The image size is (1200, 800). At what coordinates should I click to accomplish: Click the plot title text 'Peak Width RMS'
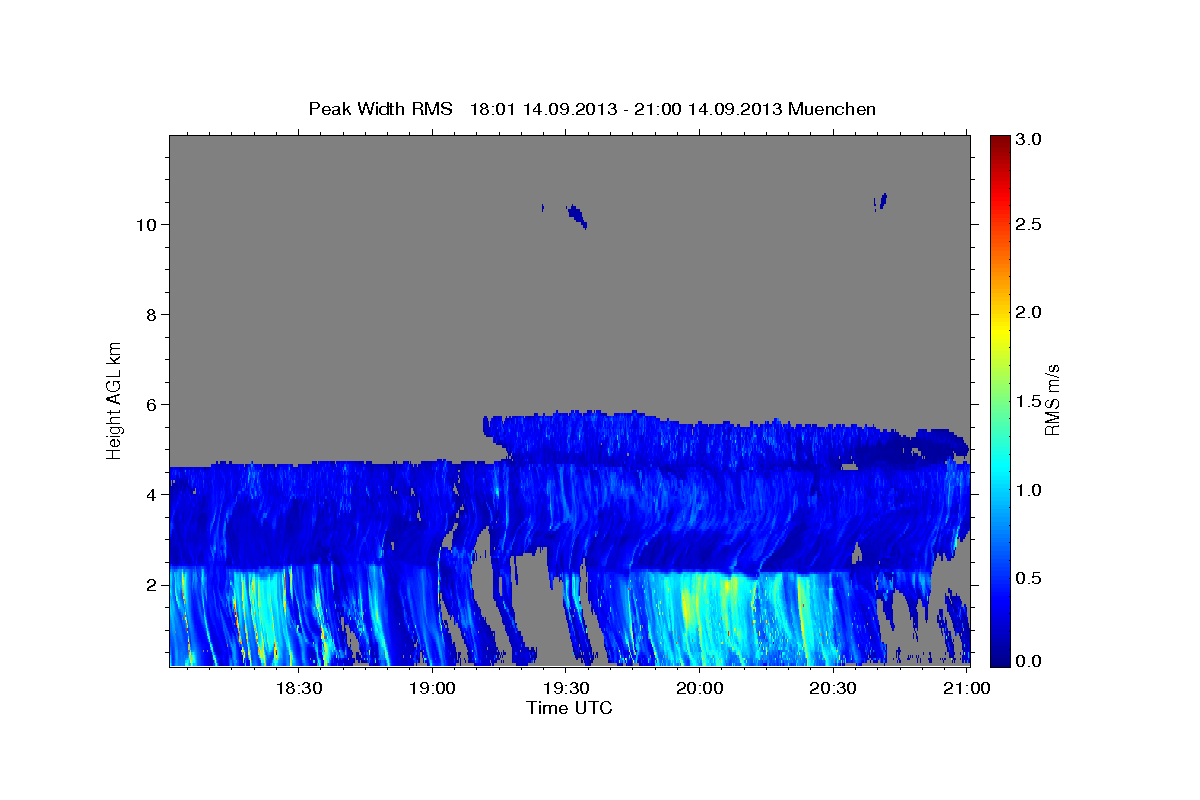pos(380,108)
